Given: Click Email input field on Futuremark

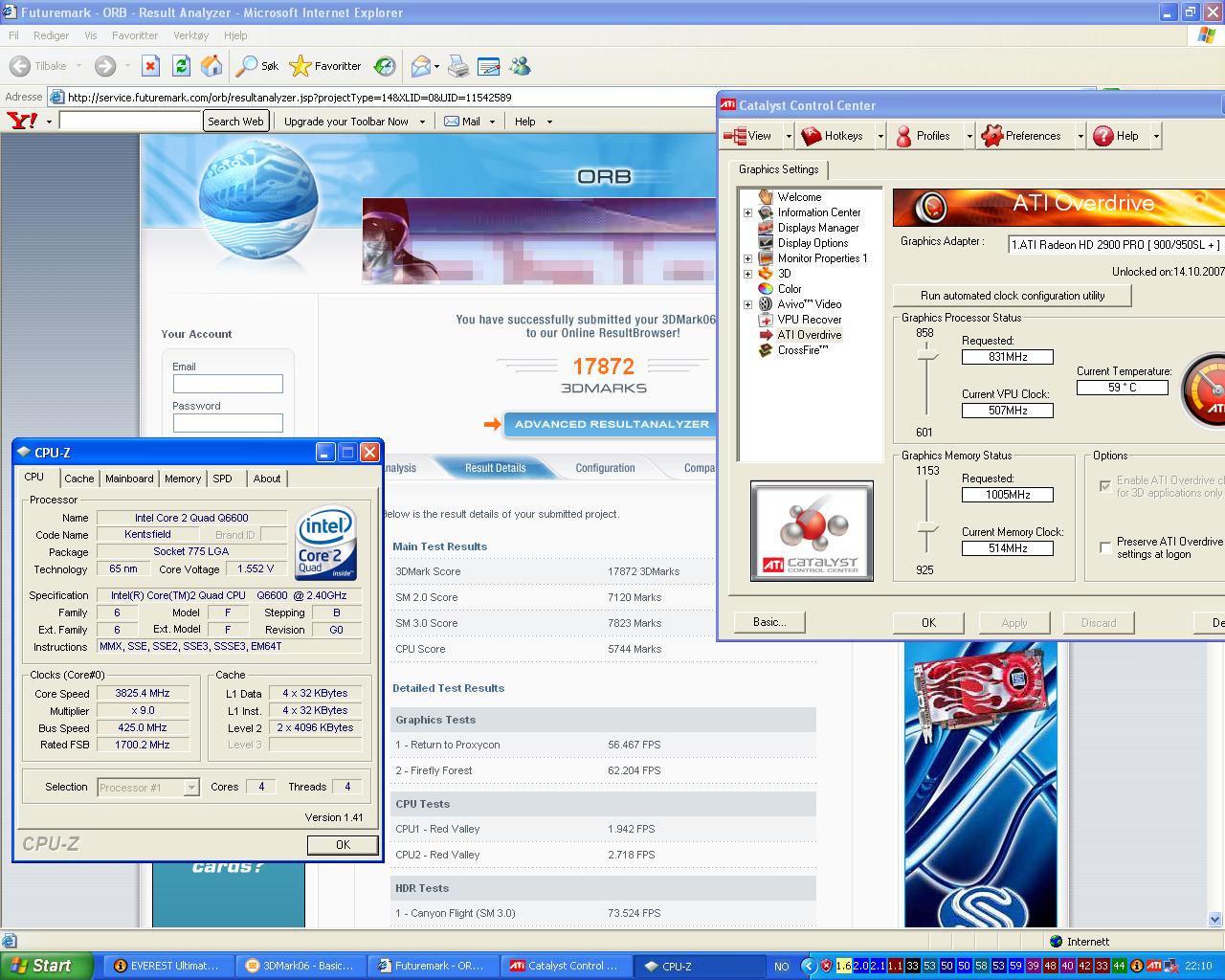Looking at the screenshot, I should 228,384.
